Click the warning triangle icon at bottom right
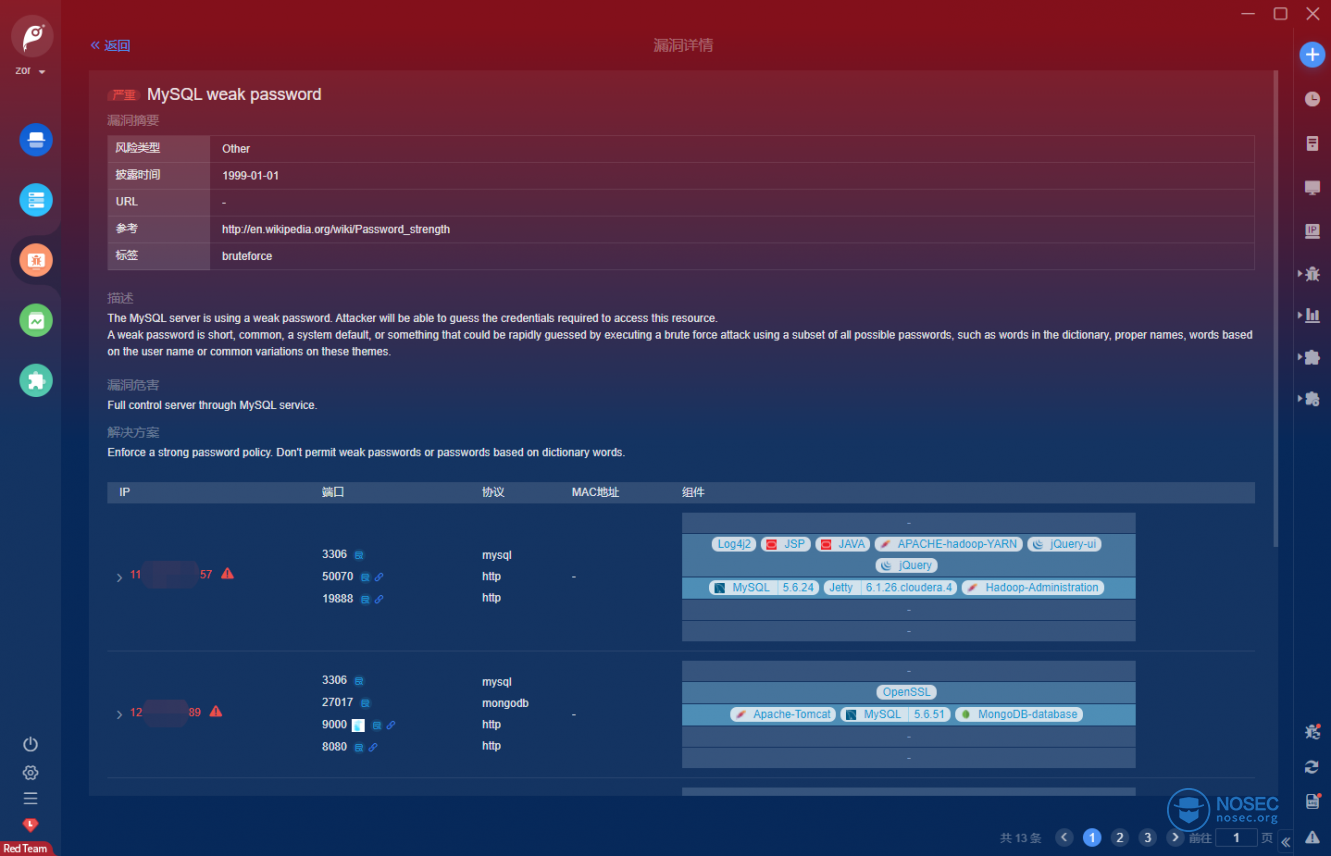Image resolution: width=1331 pixels, height=856 pixels. (x=1312, y=837)
